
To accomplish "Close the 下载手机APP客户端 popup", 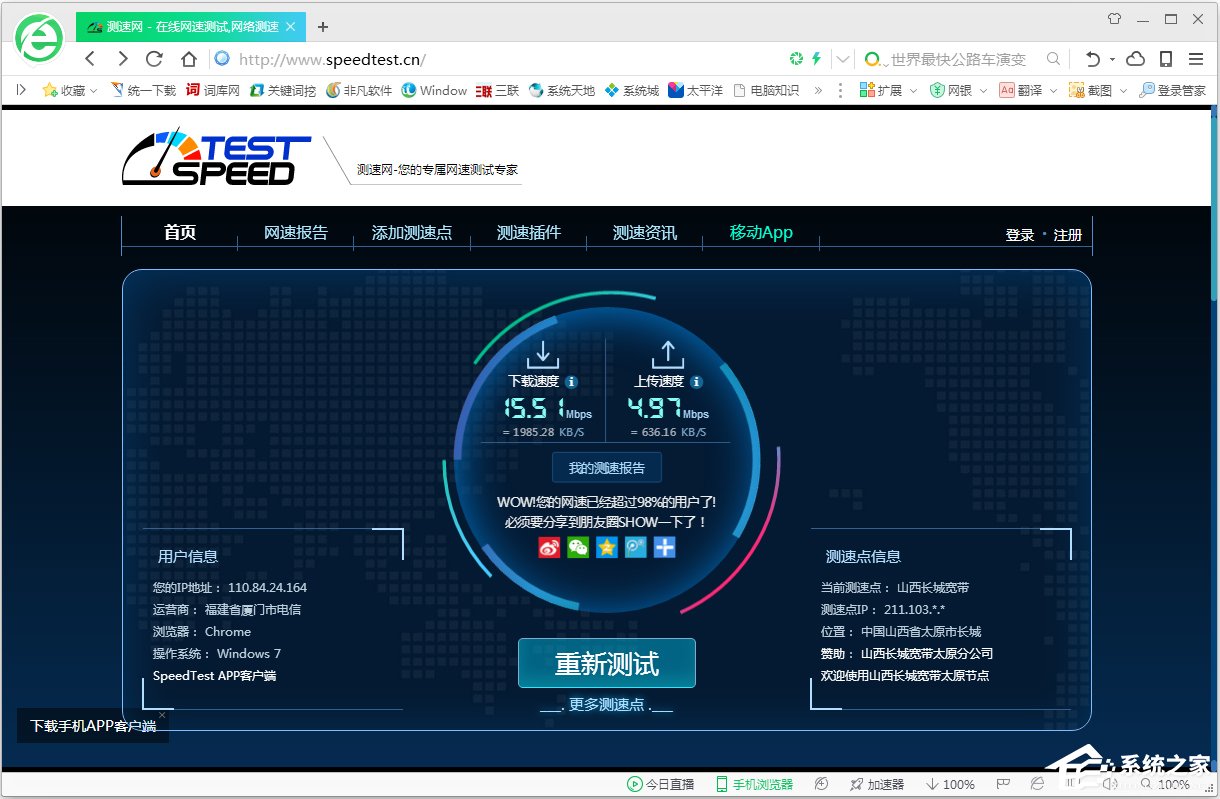I will [161, 715].
